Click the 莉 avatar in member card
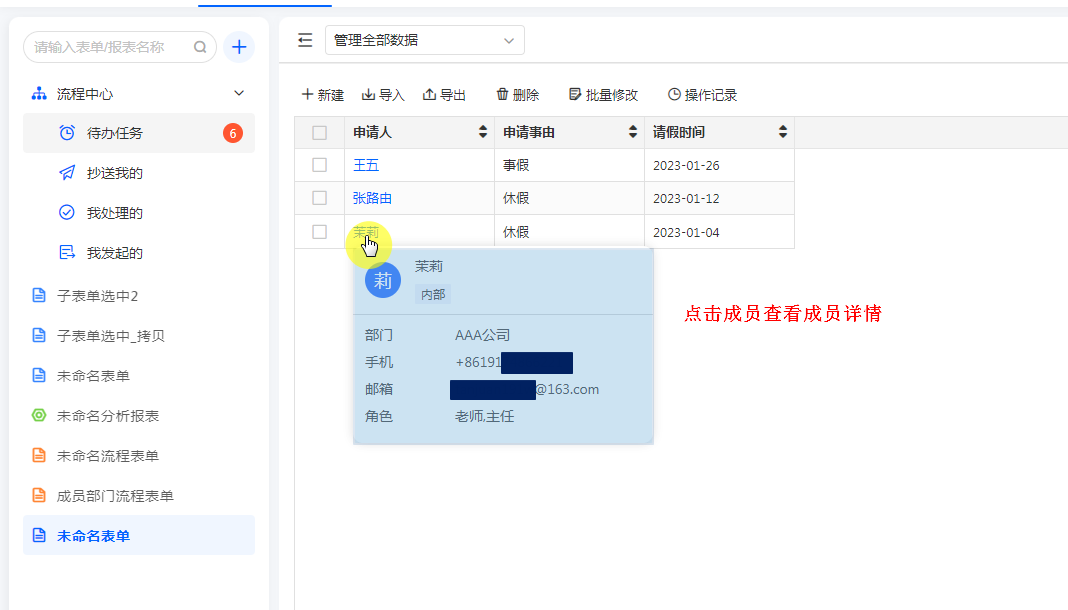The height and width of the screenshot is (610, 1068). 383,280
